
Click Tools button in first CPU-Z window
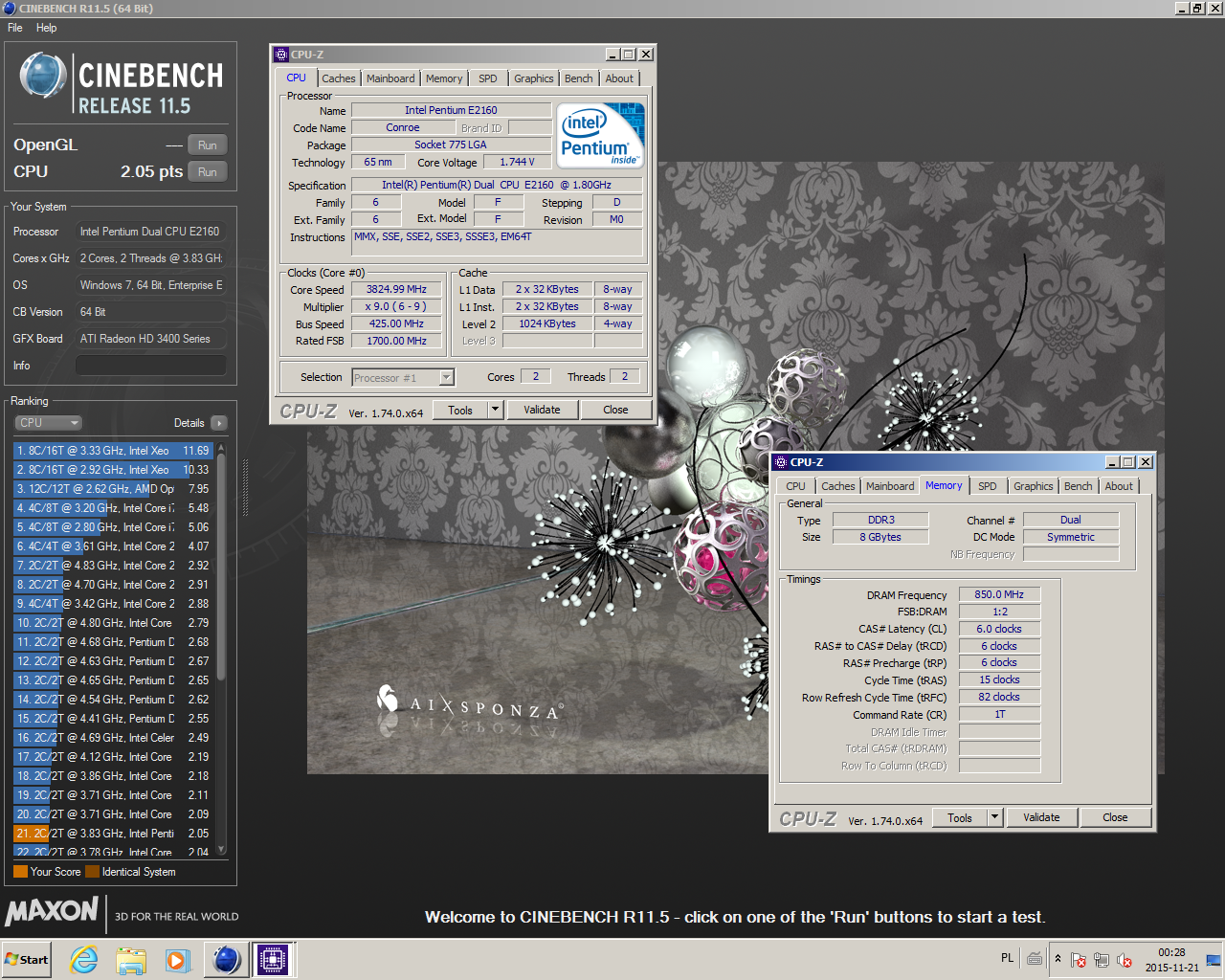(460, 411)
